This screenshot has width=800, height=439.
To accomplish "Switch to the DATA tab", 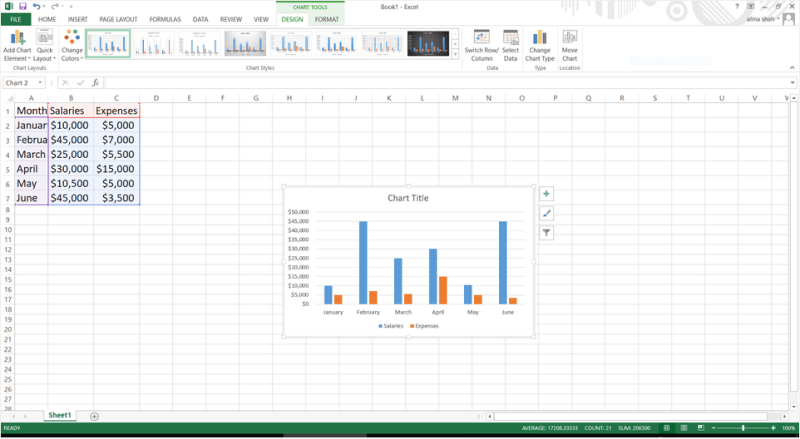I will click(201, 19).
